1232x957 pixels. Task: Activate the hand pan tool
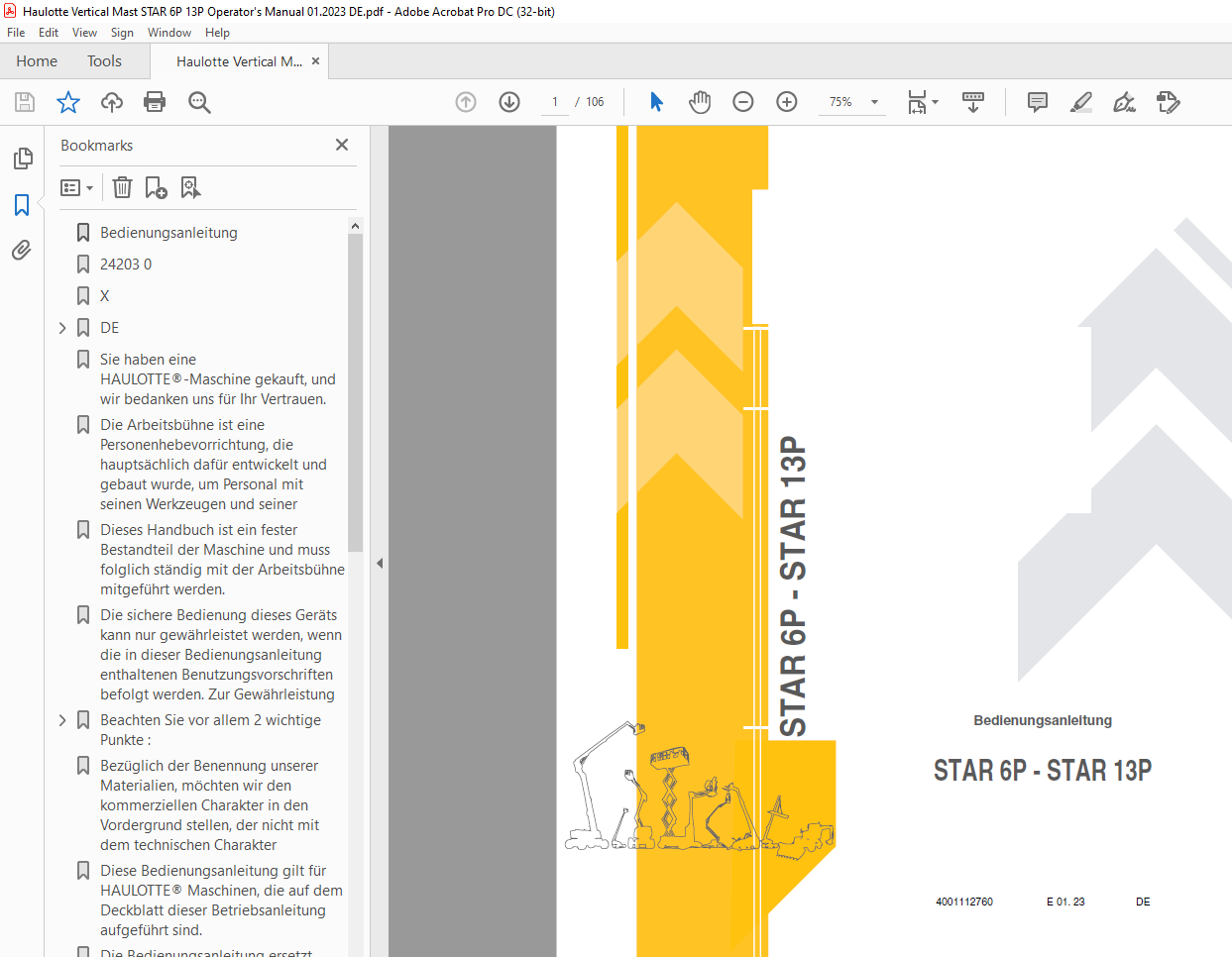click(x=700, y=102)
